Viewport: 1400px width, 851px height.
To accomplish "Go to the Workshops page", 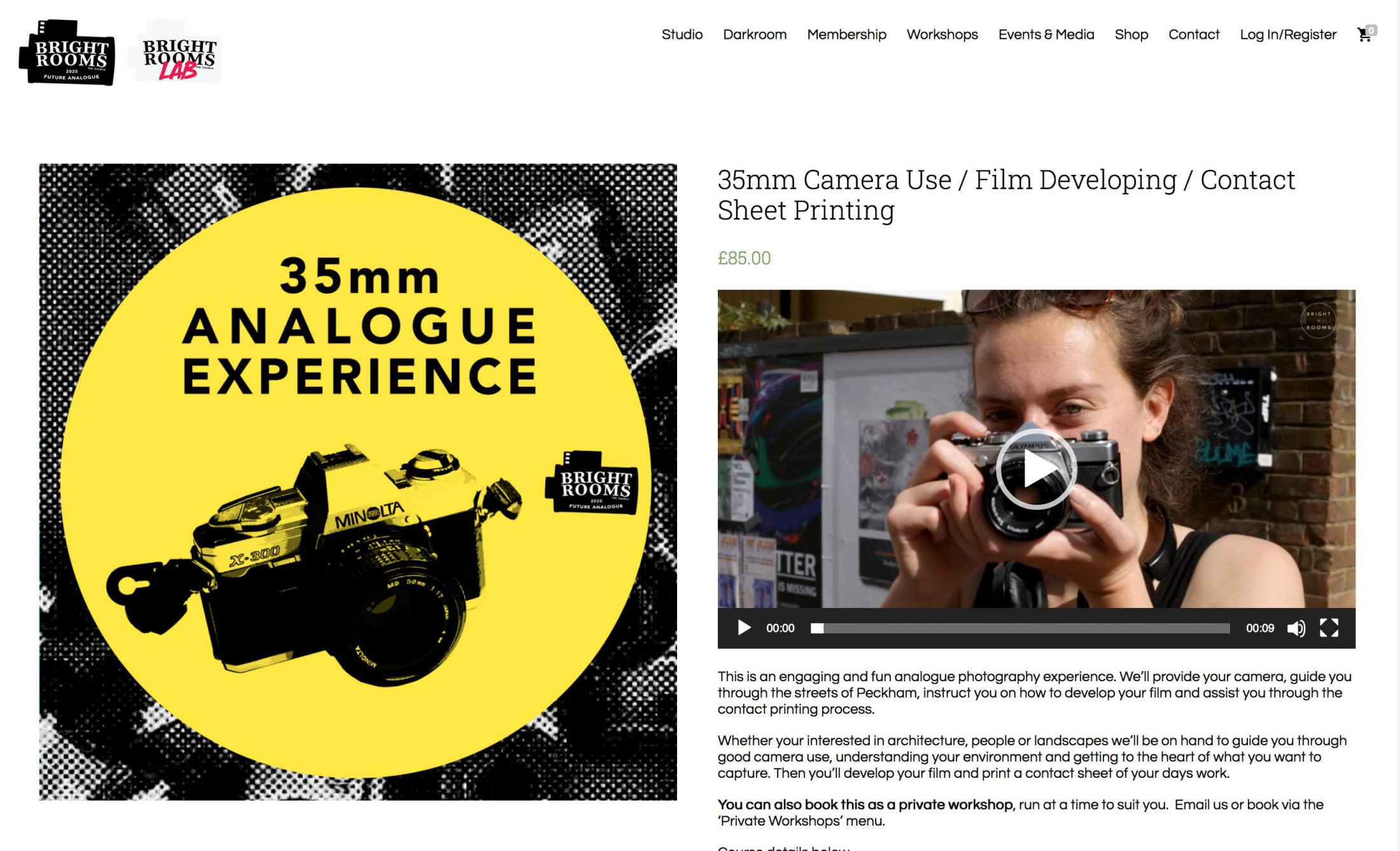I will click(942, 34).
